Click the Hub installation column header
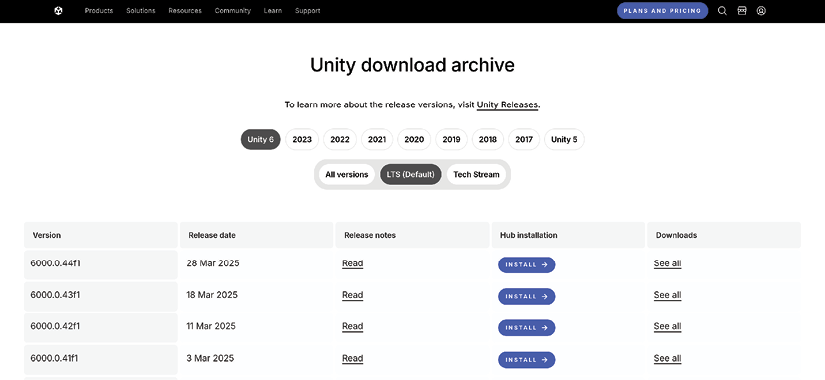 (568, 235)
